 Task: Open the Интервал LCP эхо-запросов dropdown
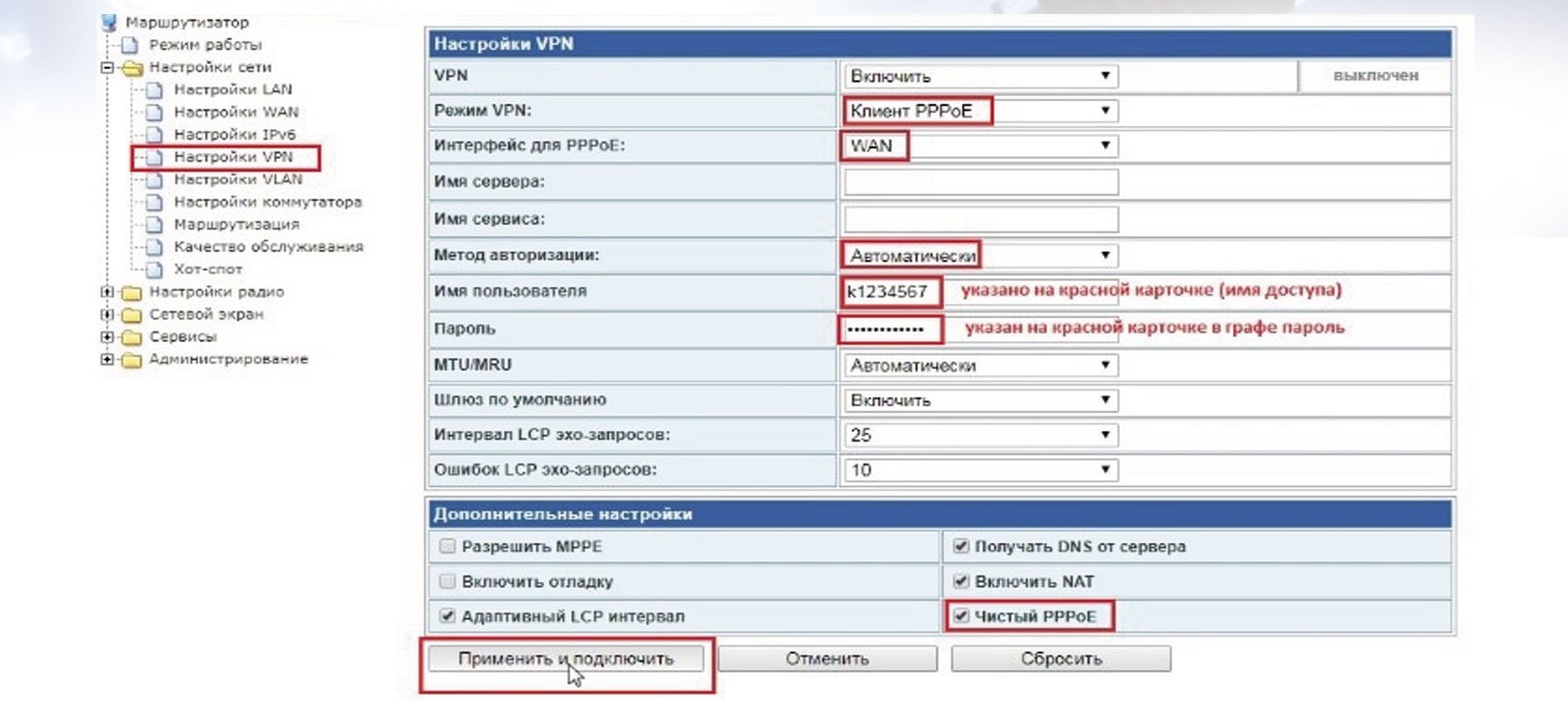[x=981, y=435]
